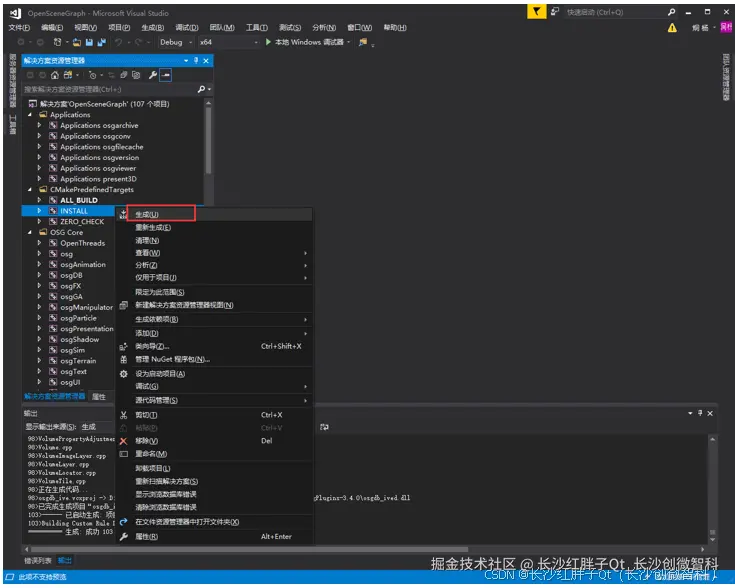Open the x64 platform dropdown
The width and height of the screenshot is (735, 588).
(x=229, y=42)
